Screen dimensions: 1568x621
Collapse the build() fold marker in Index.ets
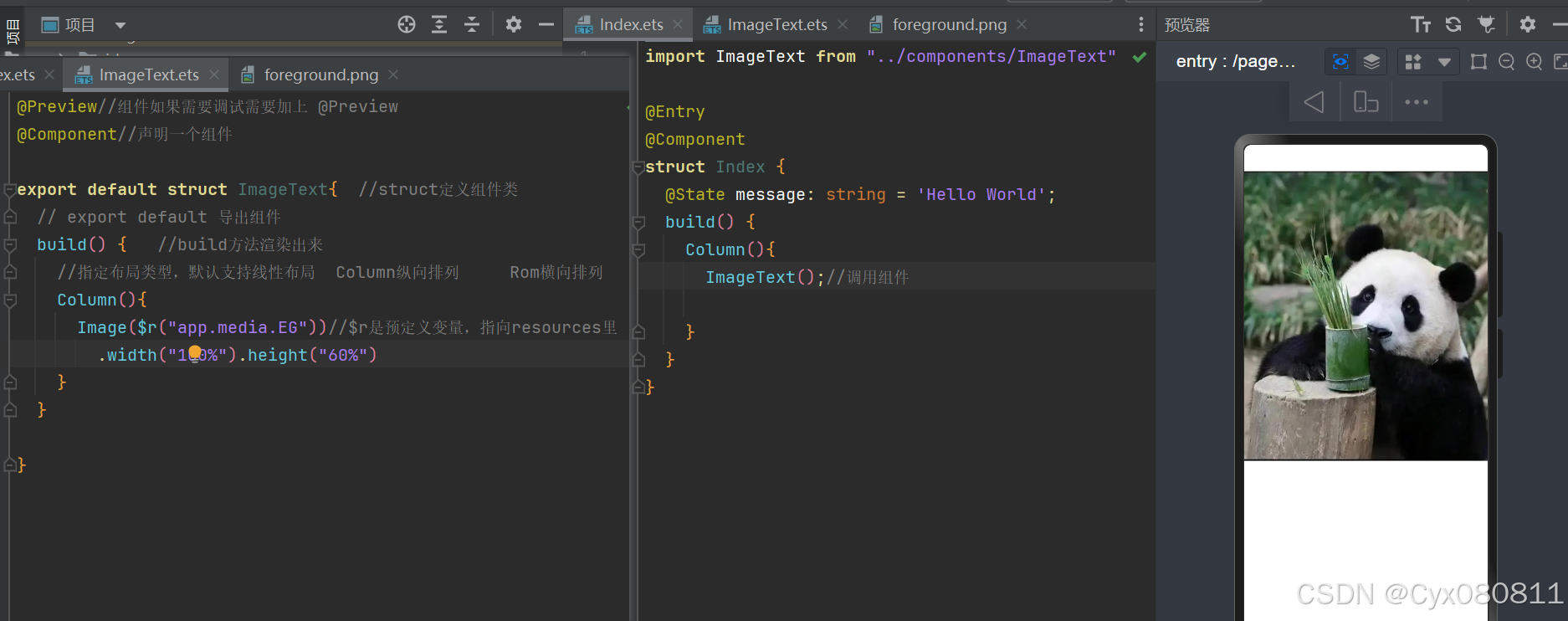pyautogui.click(x=638, y=223)
